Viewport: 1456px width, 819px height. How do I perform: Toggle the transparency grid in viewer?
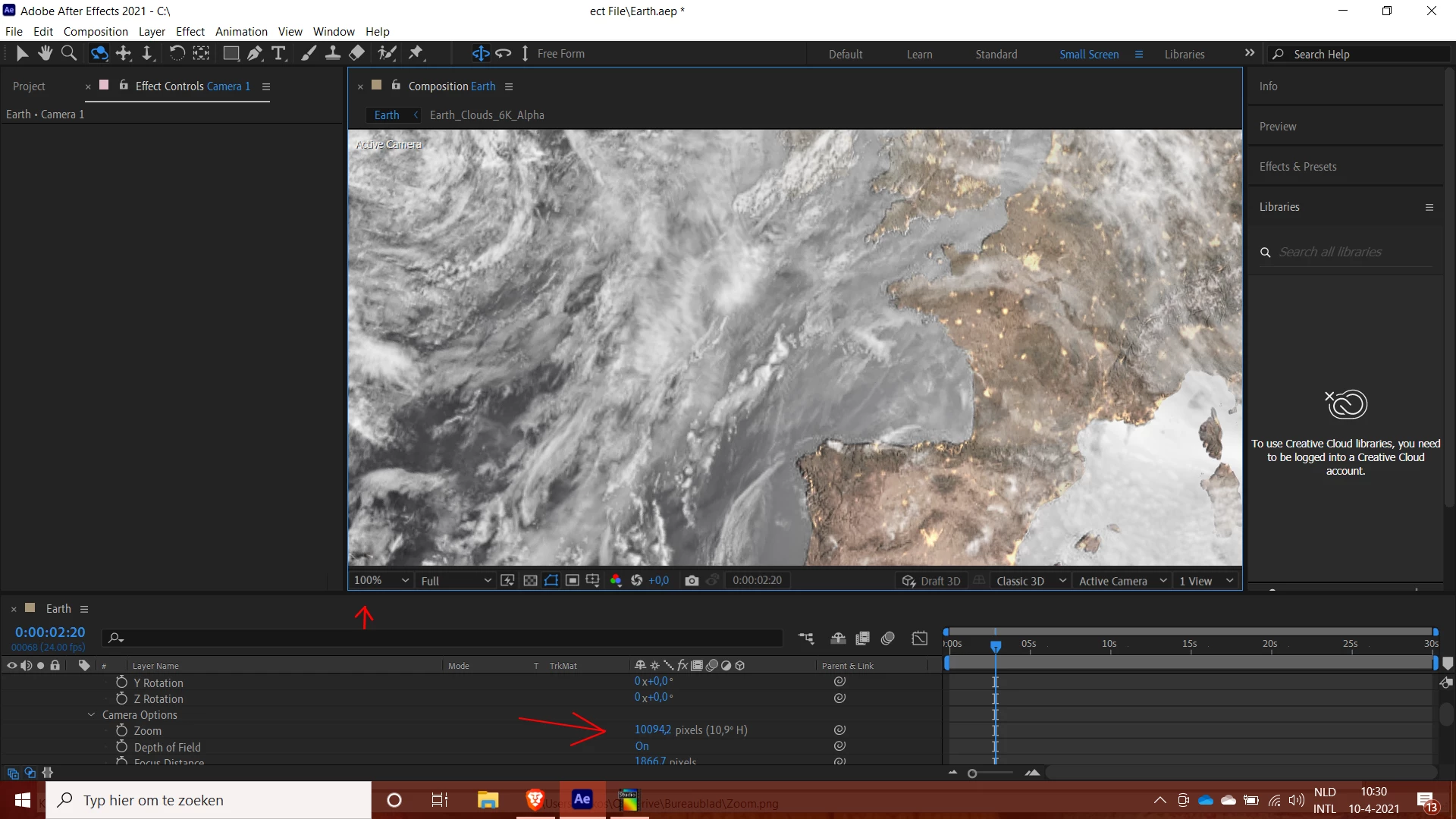coord(530,581)
